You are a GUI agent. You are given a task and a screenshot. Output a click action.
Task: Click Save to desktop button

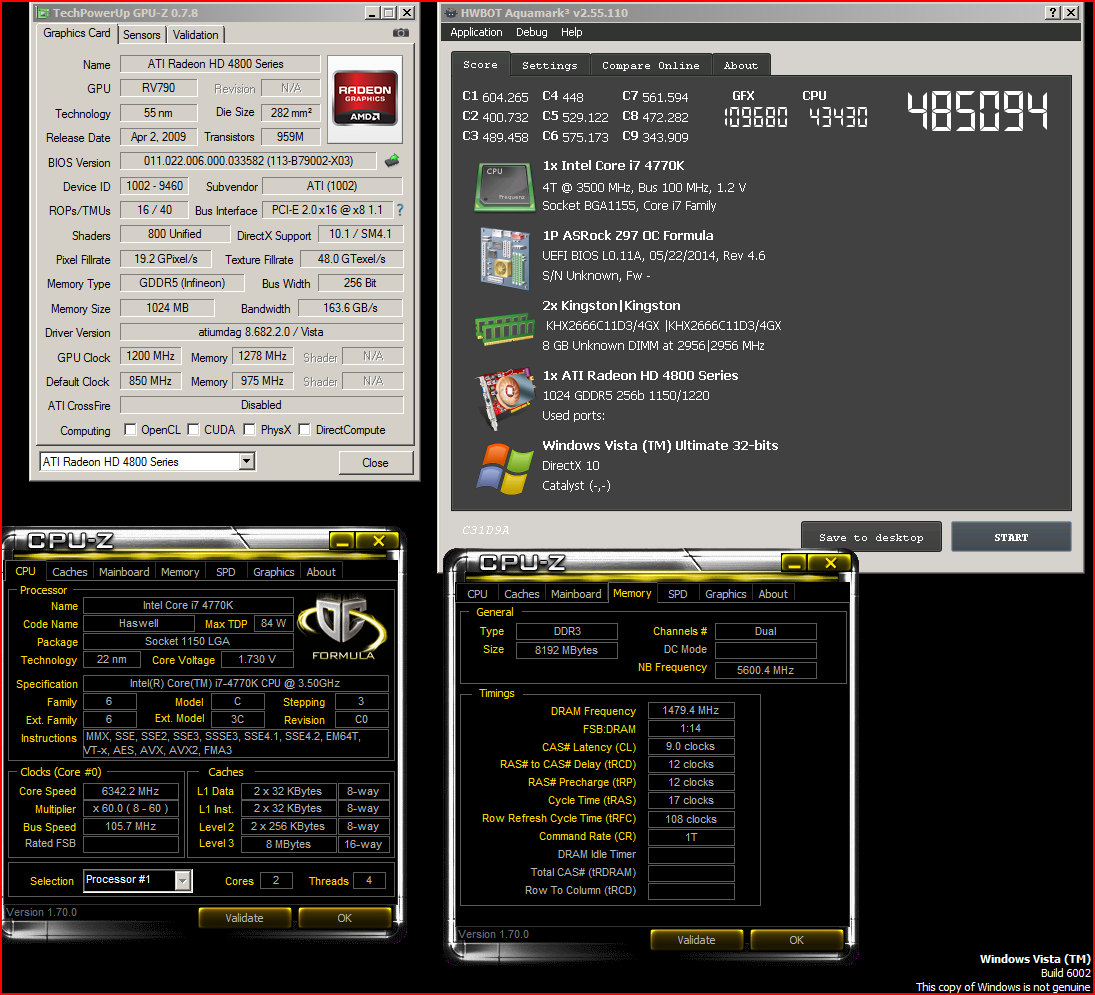pos(871,537)
